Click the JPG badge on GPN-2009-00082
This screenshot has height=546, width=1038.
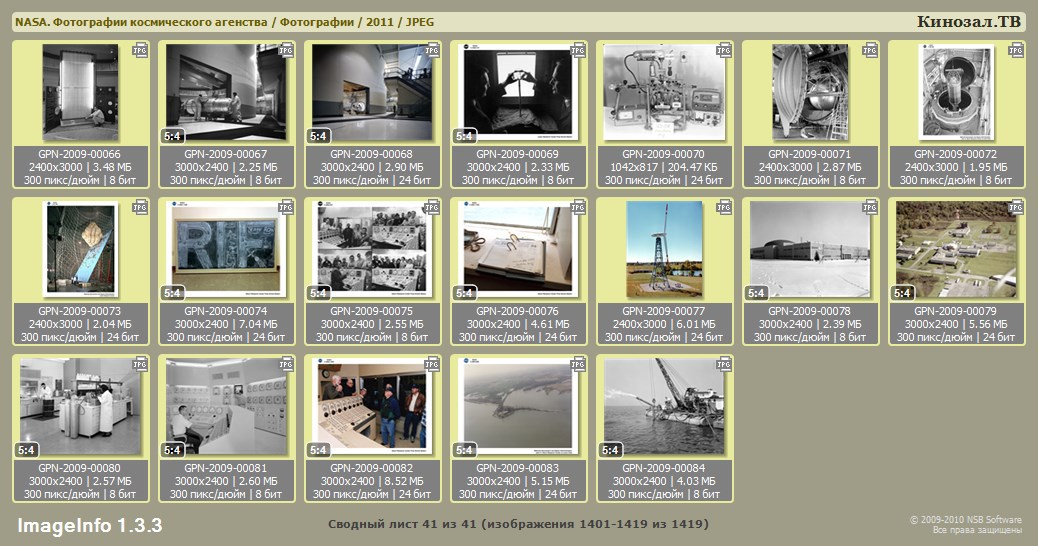[431, 365]
